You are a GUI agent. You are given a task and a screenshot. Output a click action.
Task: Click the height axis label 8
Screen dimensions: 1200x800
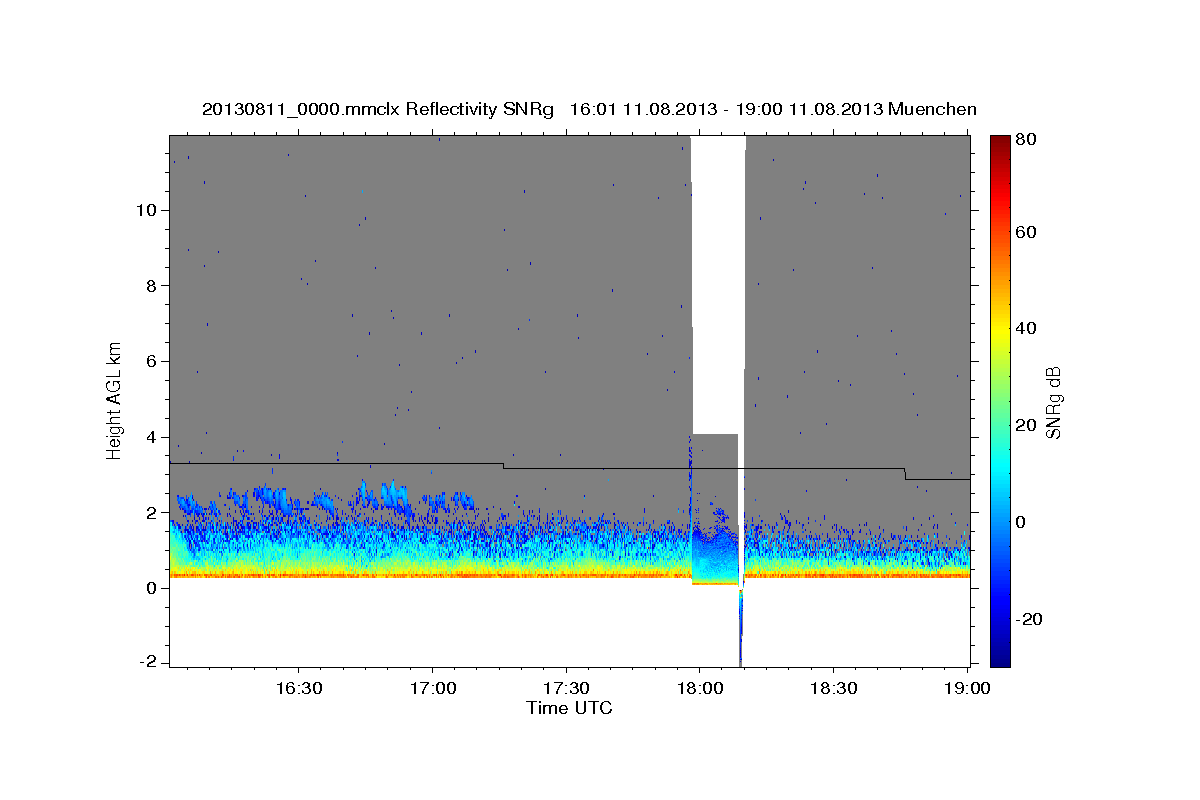152,286
